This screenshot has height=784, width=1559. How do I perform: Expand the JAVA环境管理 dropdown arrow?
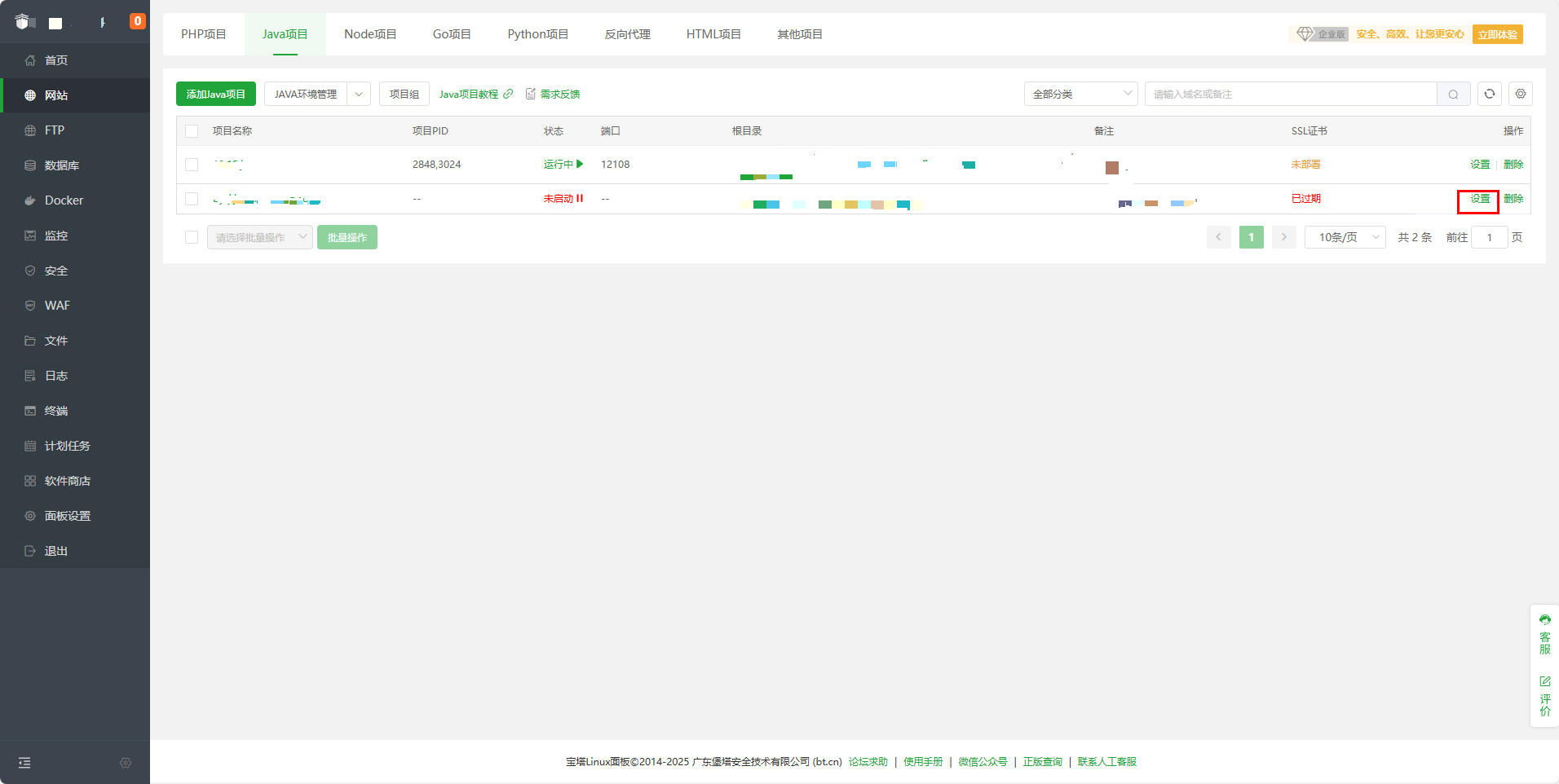(x=359, y=95)
